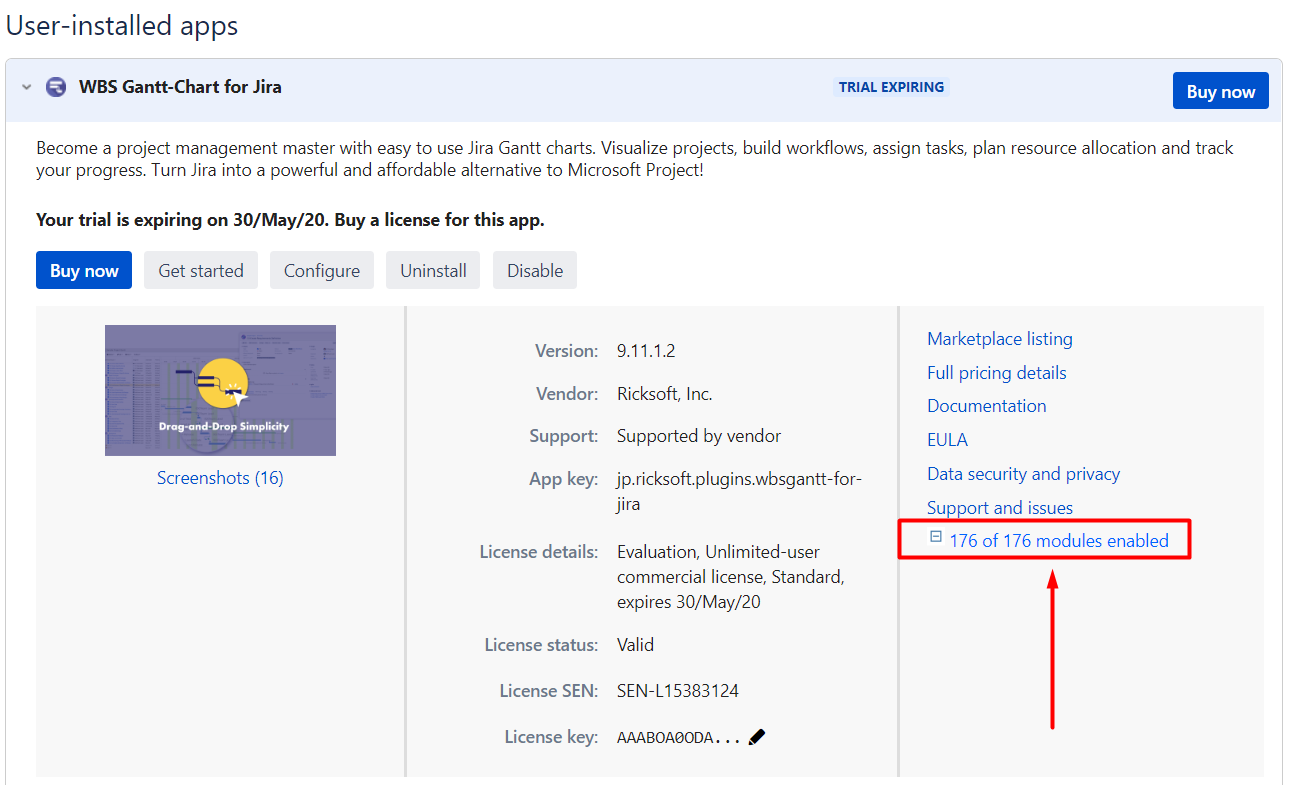Open the Screenshots (16) link
This screenshot has height=785, width=1289.
[220, 478]
